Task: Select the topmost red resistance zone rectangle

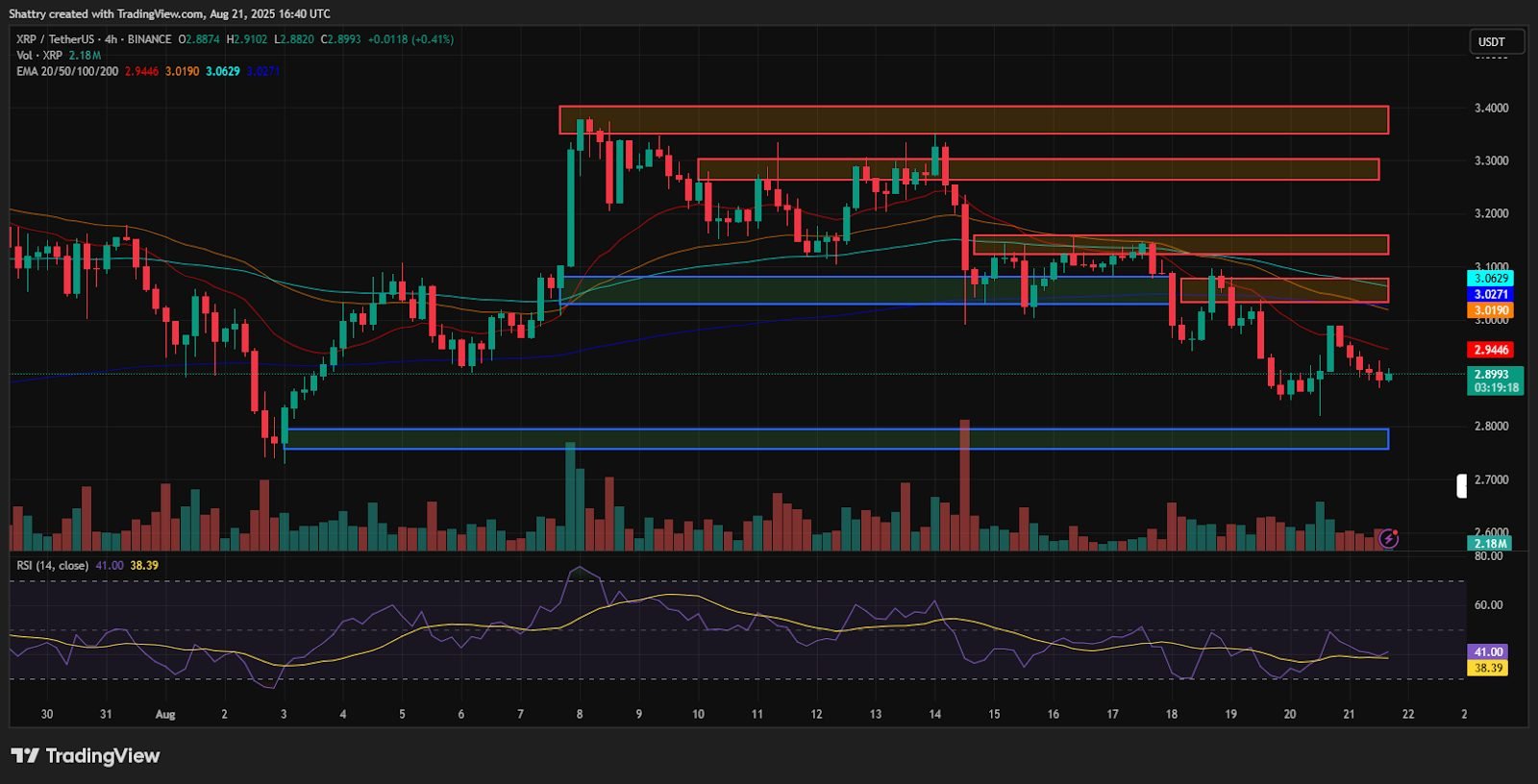Action: 973,120
